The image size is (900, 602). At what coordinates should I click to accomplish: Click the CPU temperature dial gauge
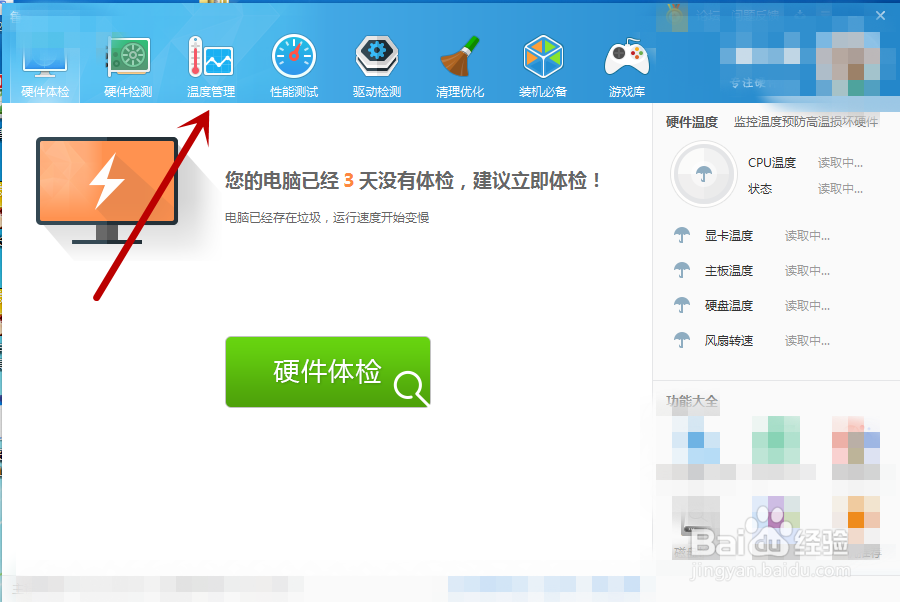pos(704,174)
